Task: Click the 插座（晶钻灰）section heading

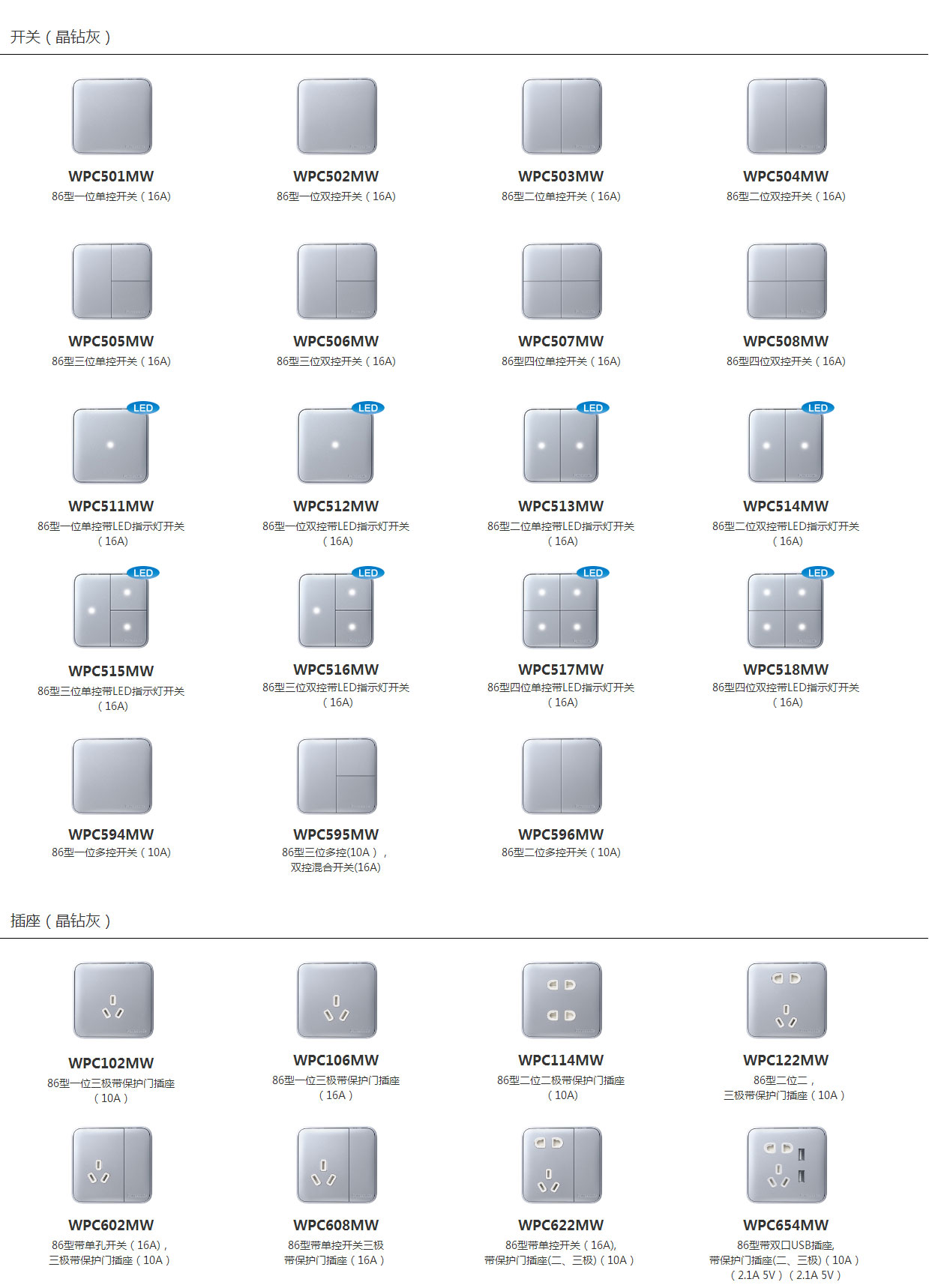Action: pos(61,921)
